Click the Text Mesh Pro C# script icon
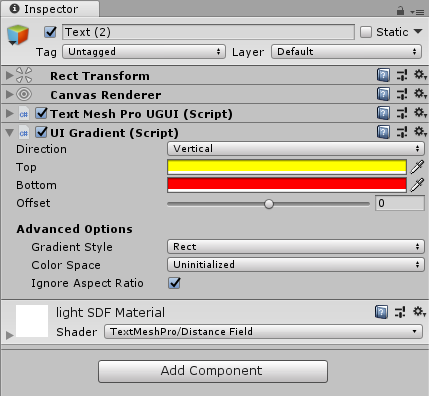This screenshot has height=396, width=429. coord(24,114)
